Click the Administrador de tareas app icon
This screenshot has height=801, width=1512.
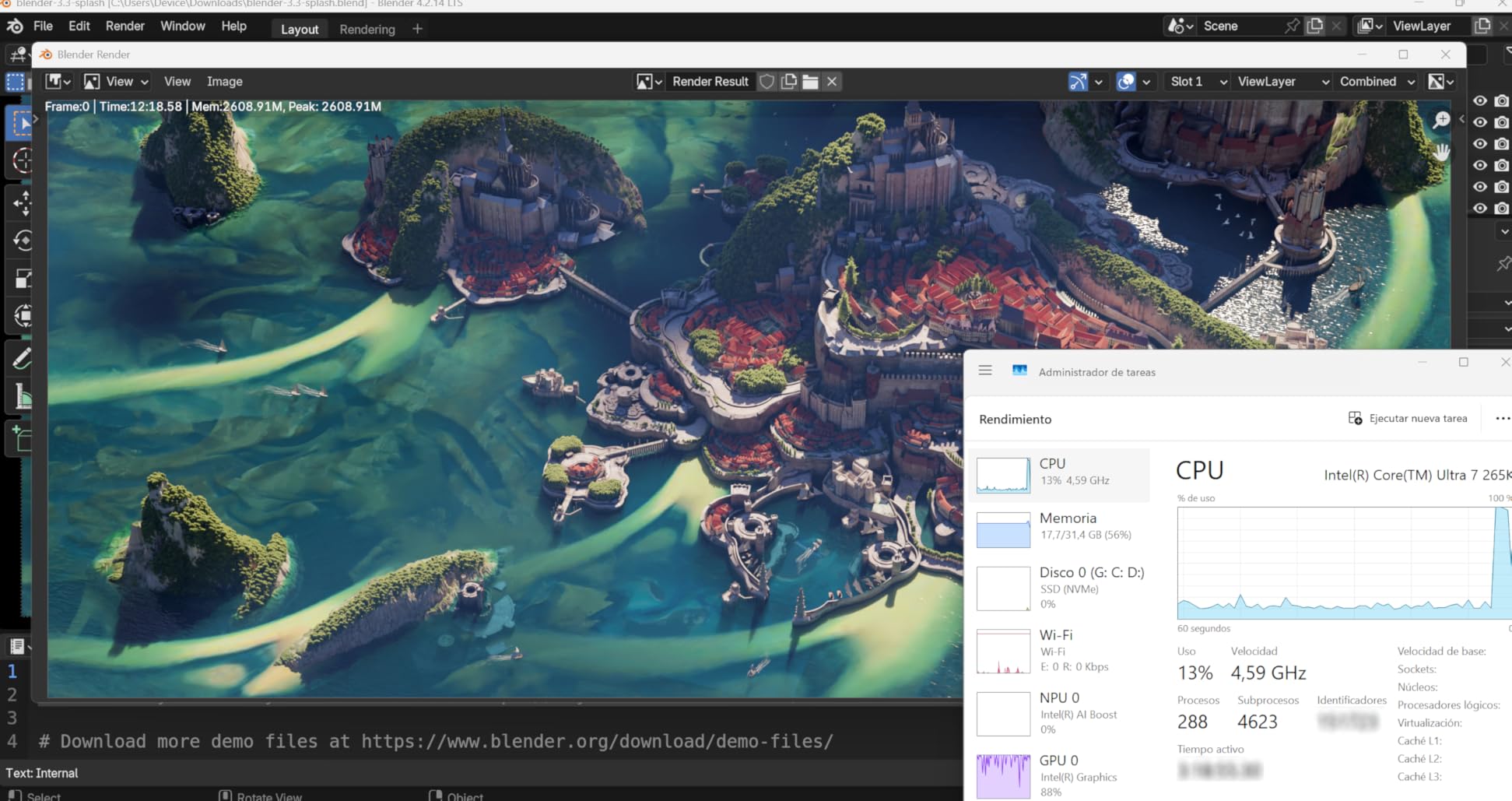tap(1019, 371)
